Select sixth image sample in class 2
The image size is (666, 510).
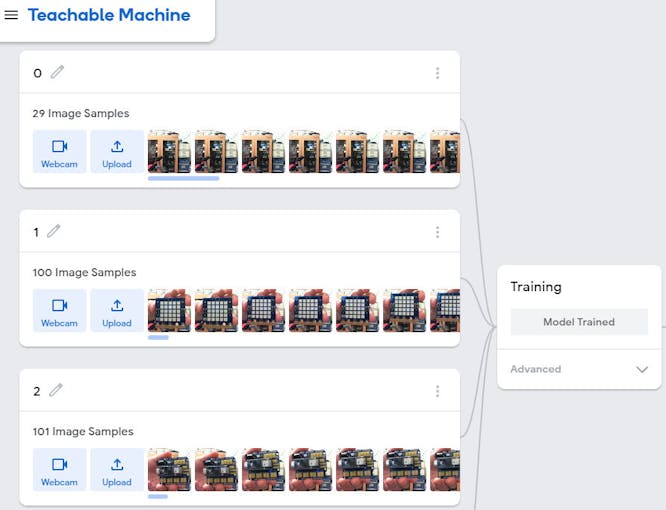click(x=404, y=470)
